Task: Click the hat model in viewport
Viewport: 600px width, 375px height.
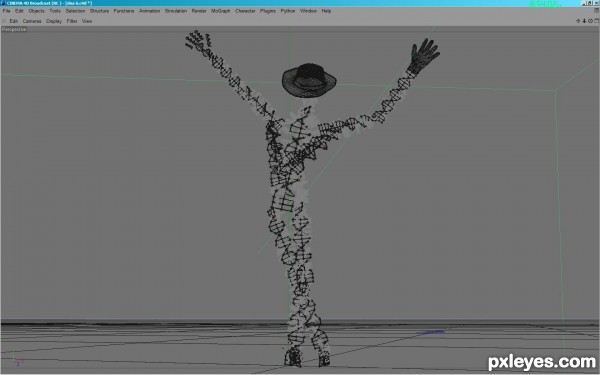Action: coord(309,80)
